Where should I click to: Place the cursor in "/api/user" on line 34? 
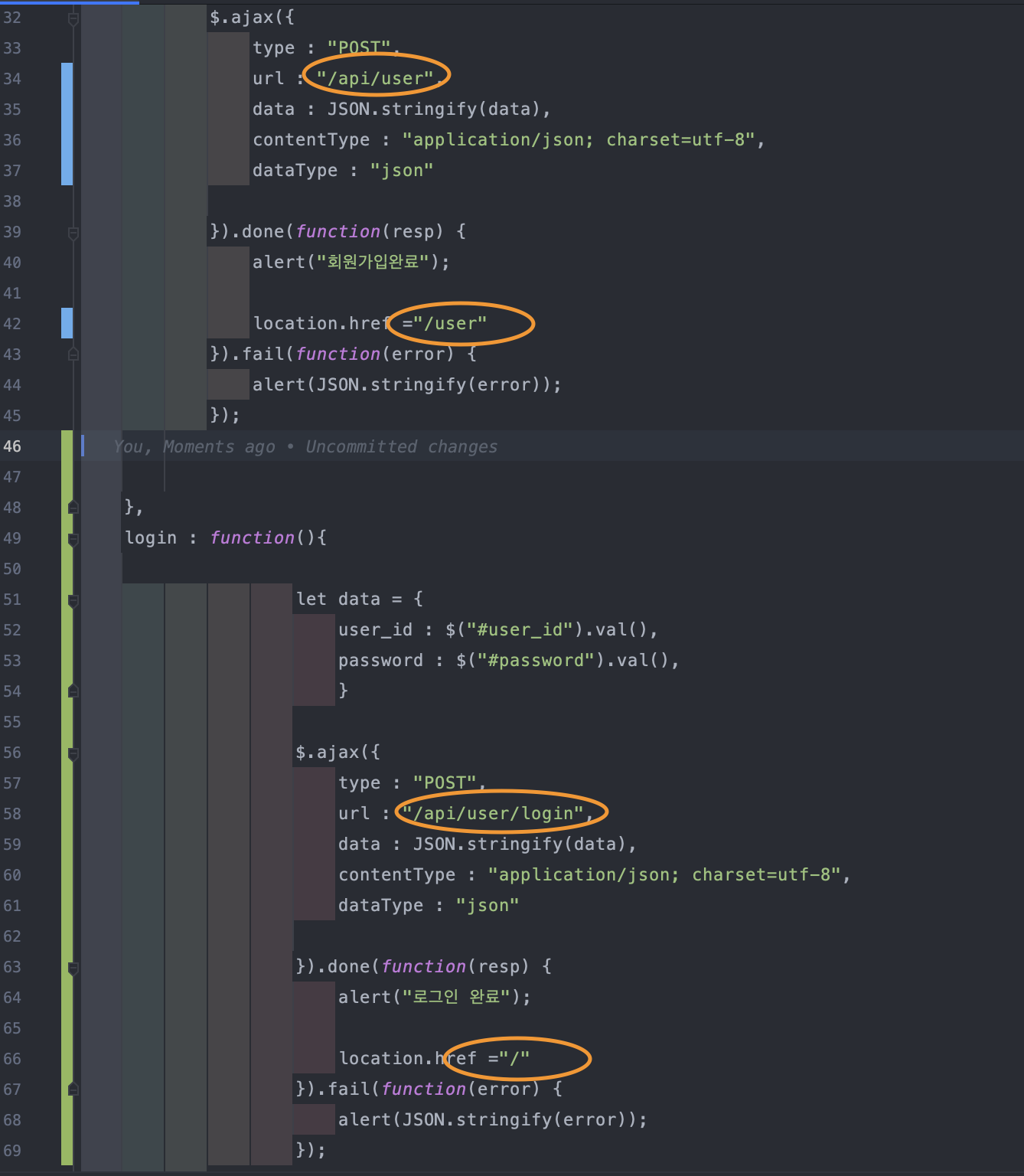(375, 79)
